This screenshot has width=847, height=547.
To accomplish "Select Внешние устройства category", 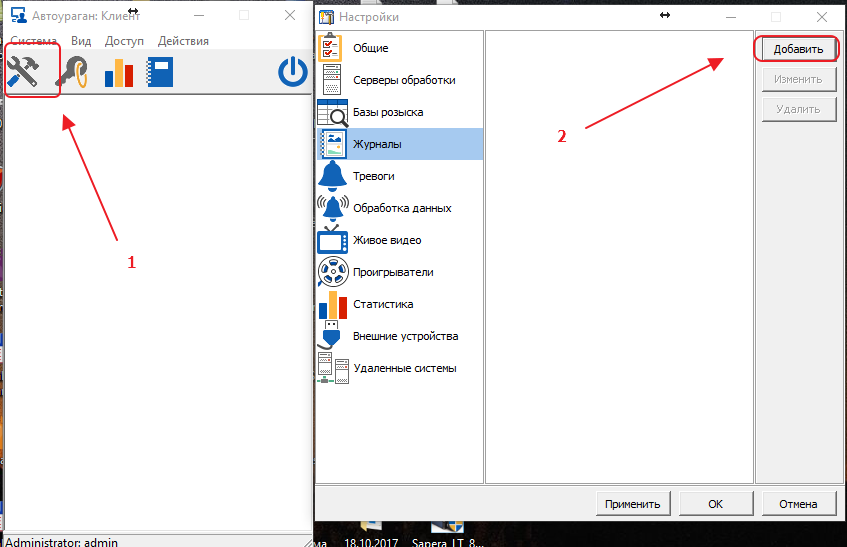I will [x=405, y=336].
